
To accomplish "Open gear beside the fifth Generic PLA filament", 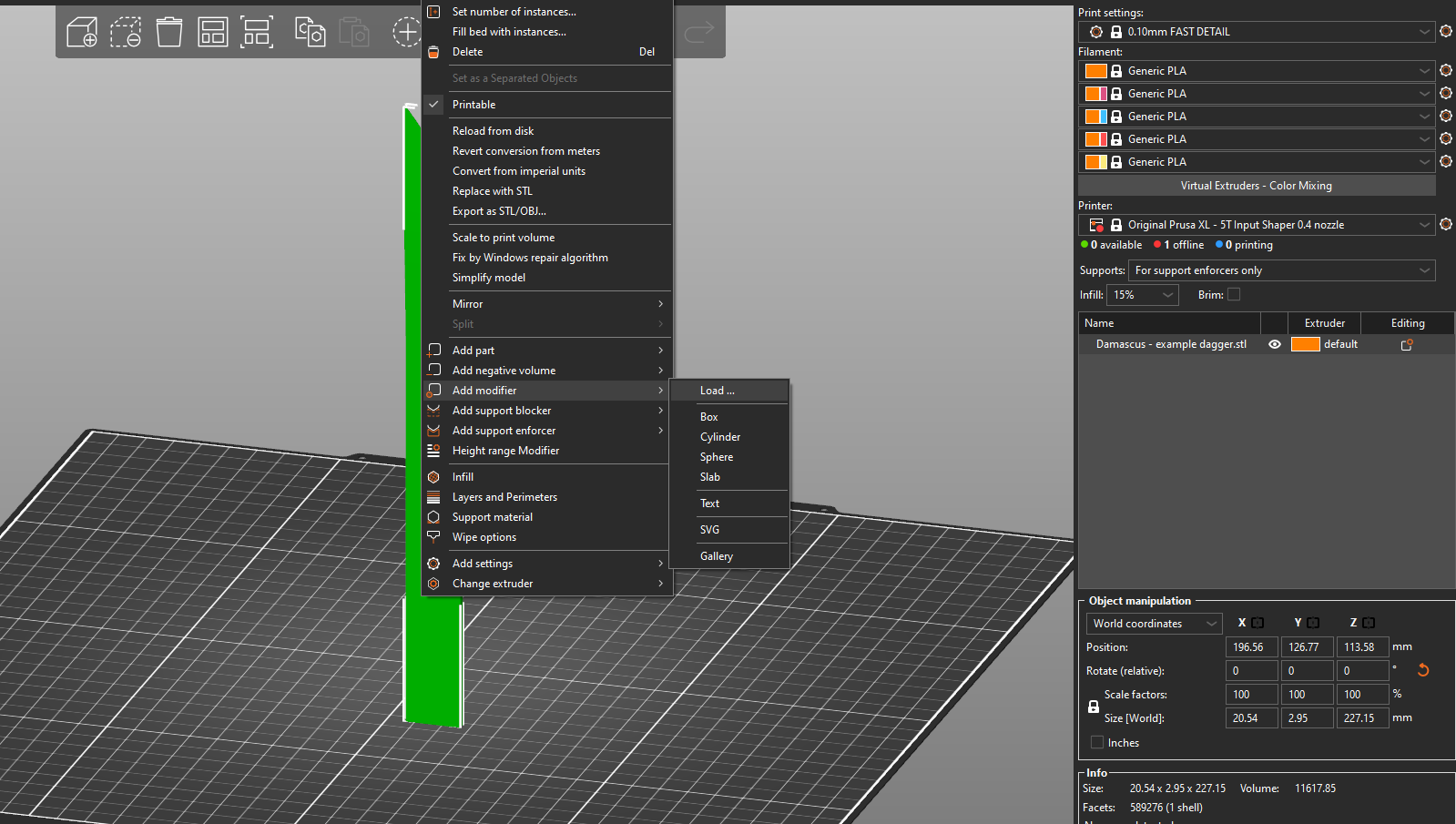I will click(x=1446, y=161).
